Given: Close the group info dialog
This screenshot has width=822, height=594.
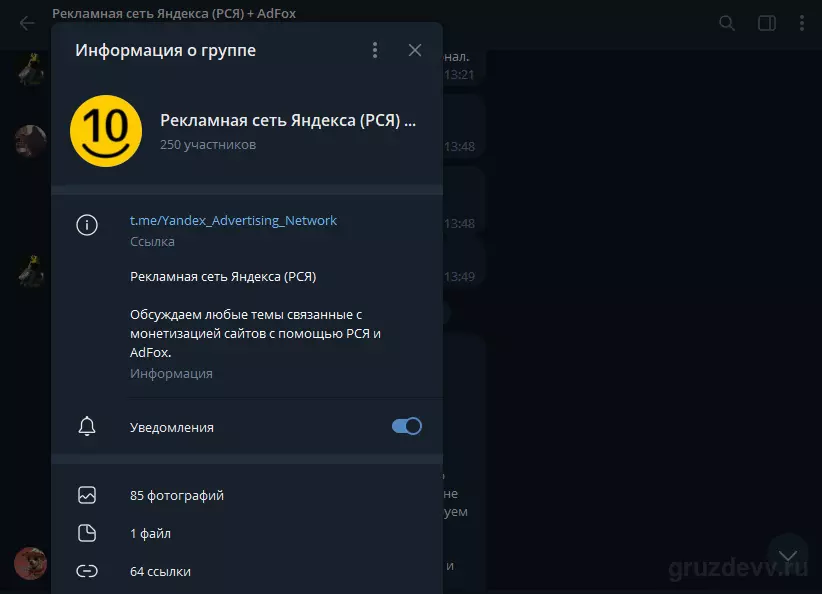Looking at the screenshot, I should click(415, 50).
